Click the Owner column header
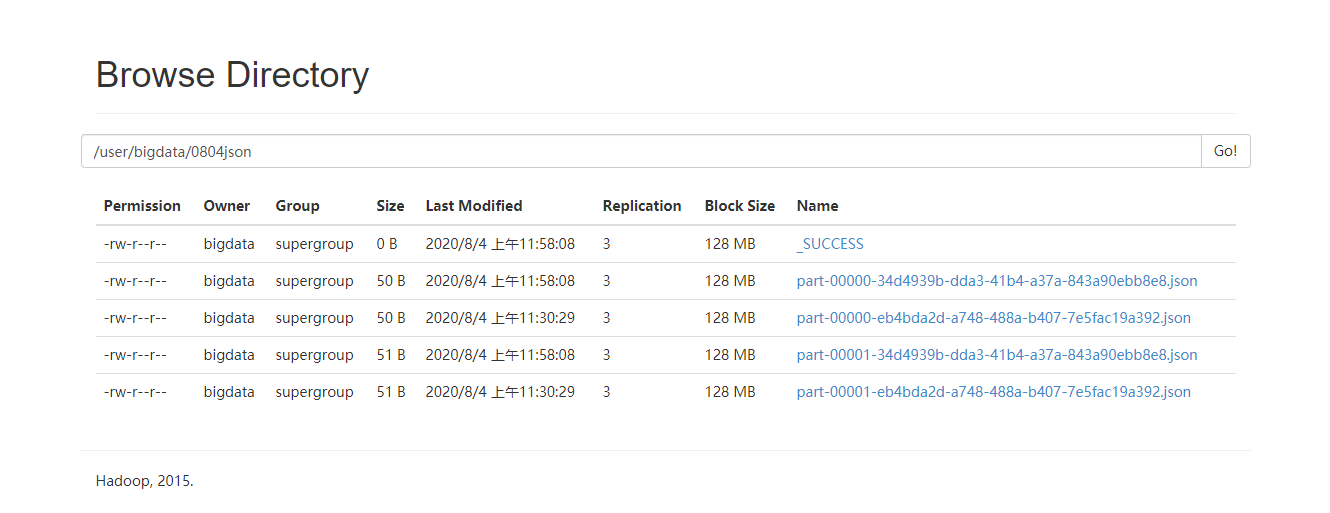 (x=227, y=206)
